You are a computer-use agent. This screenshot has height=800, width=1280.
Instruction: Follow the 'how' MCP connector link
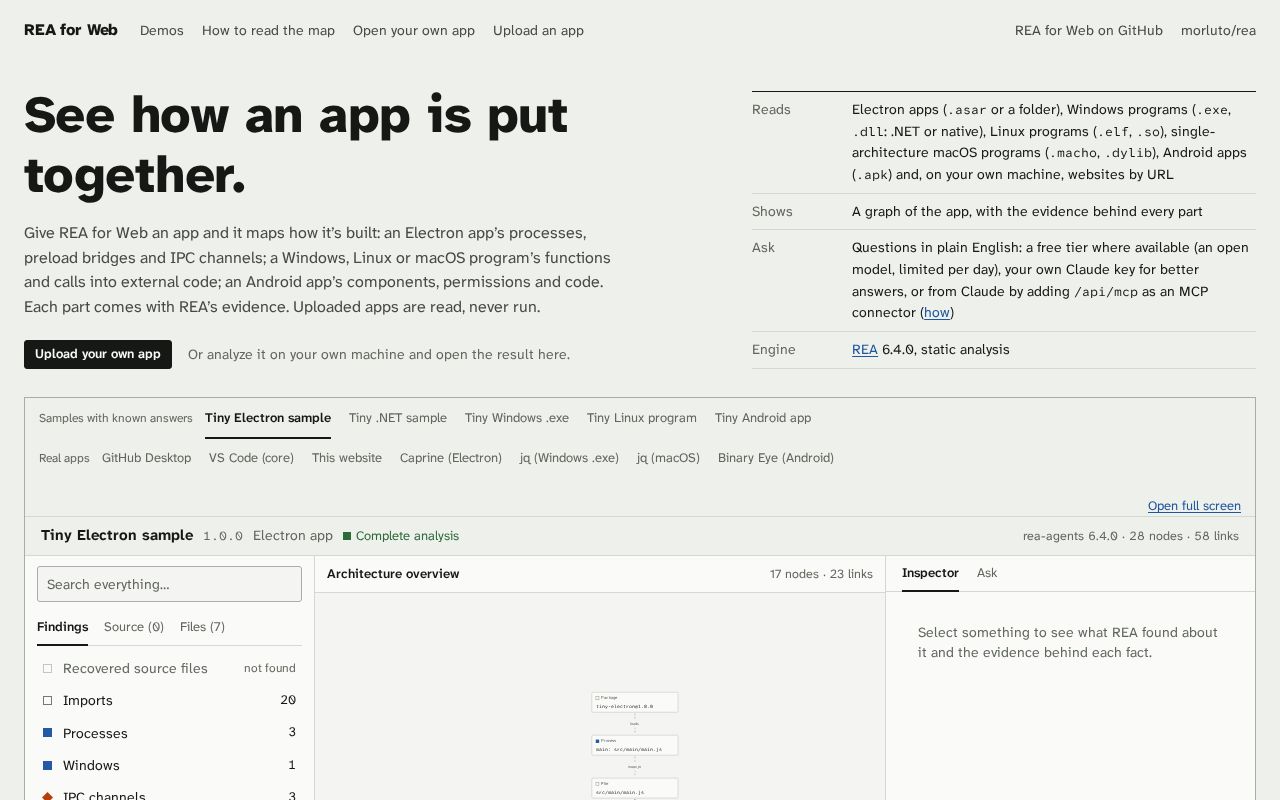tap(937, 312)
